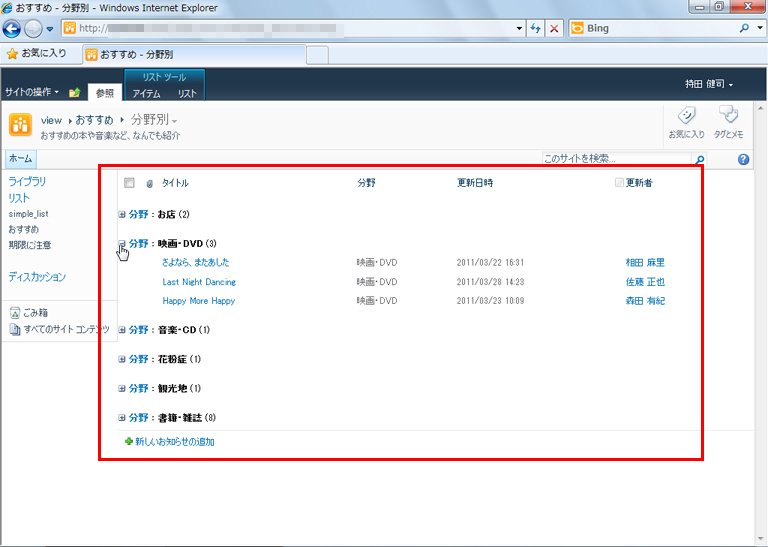Click the date 2011/03/28 14:23
Screen dimensions: 768x547
(x=490, y=282)
